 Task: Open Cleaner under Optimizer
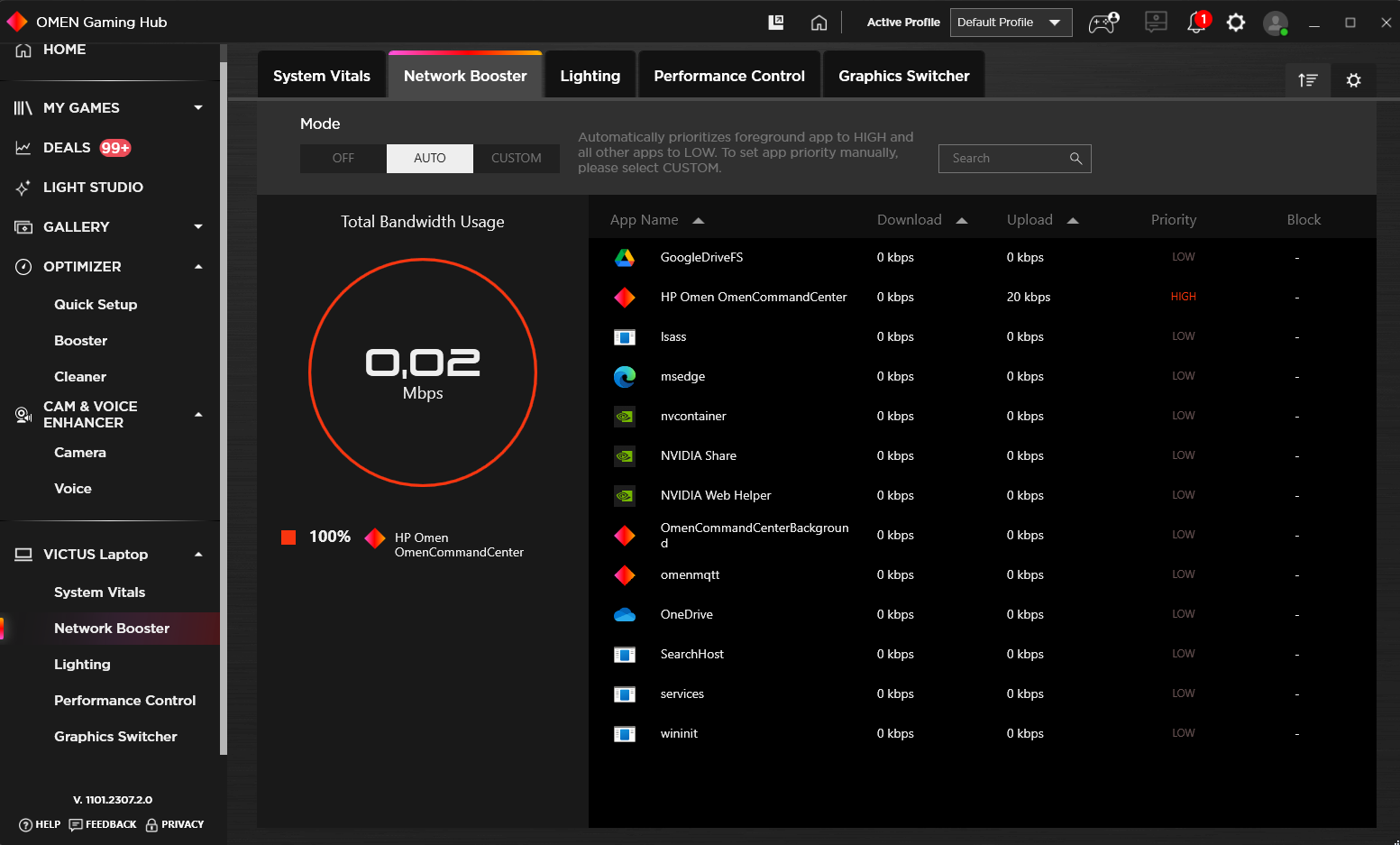(x=80, y=377)
